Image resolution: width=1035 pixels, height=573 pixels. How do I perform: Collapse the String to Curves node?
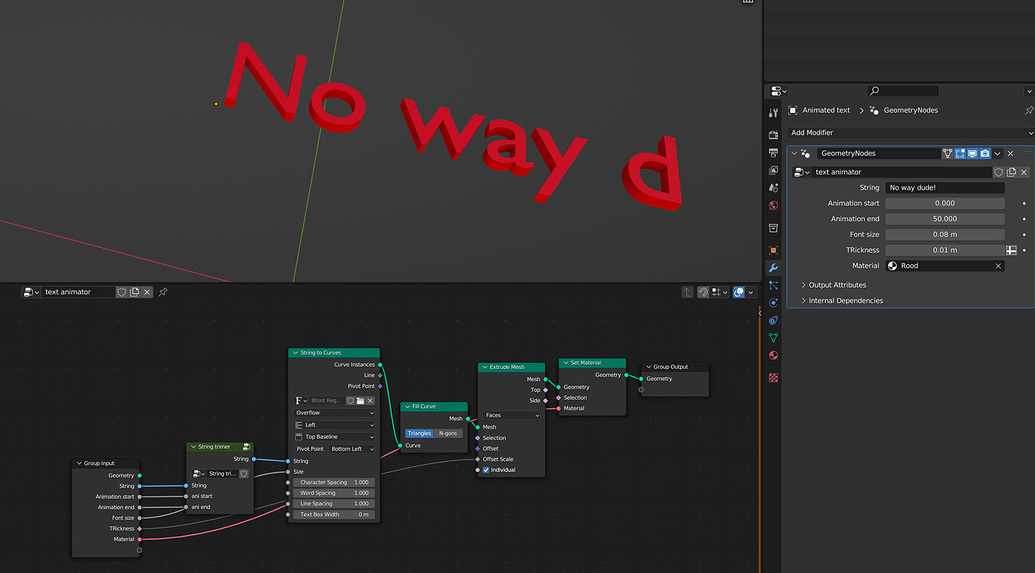coord(295,353)
